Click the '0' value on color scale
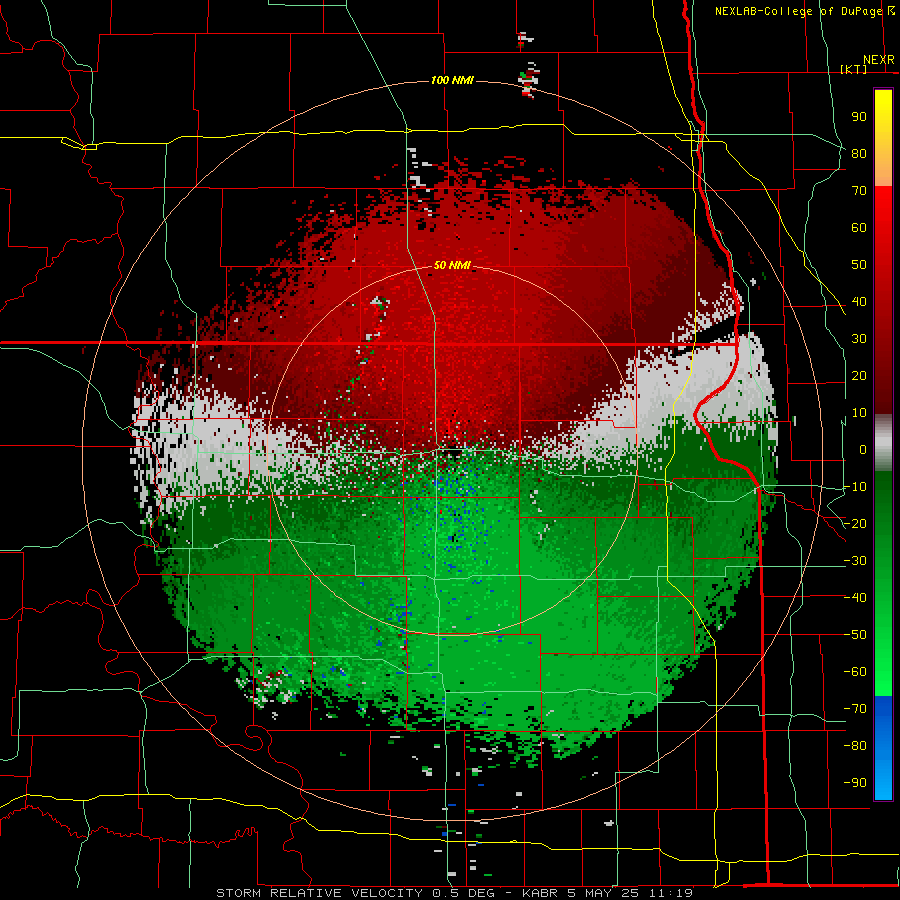 pyautogui.click(x=863, y=450)
